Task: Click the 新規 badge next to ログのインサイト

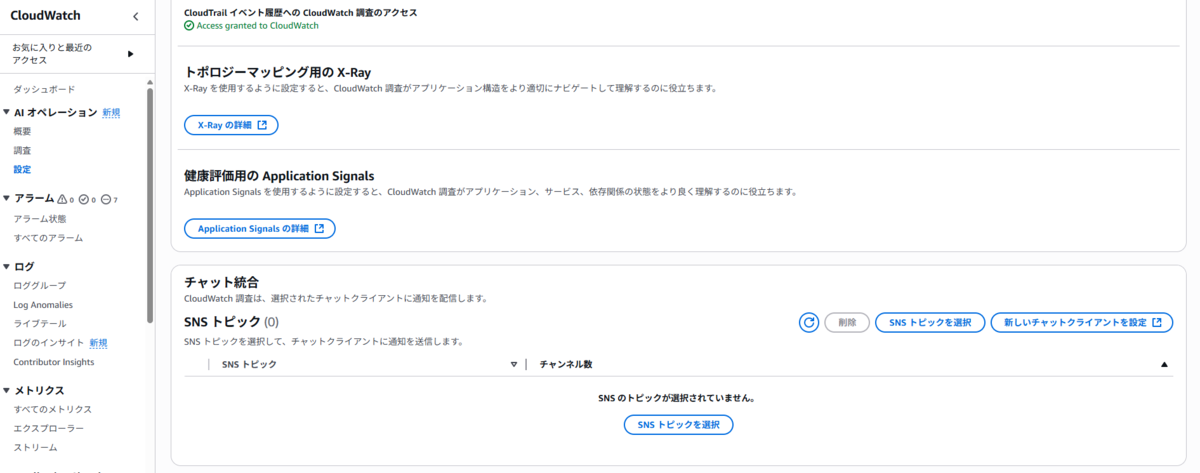Action: pos(98,343)
